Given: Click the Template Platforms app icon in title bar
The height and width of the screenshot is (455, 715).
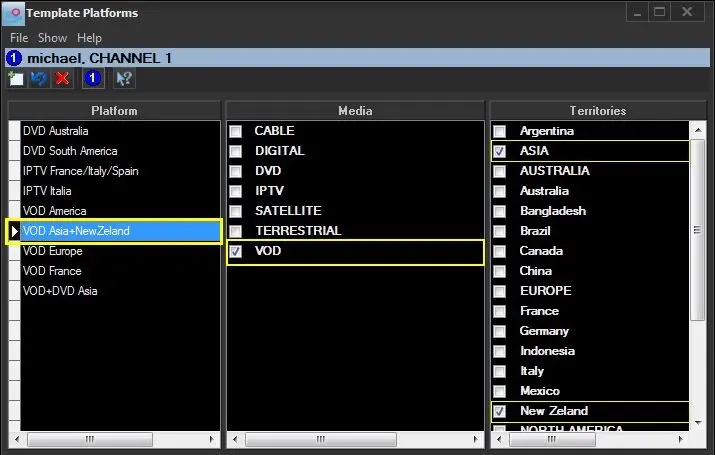Looking at the screenshot, I should [x=13, y=13].
